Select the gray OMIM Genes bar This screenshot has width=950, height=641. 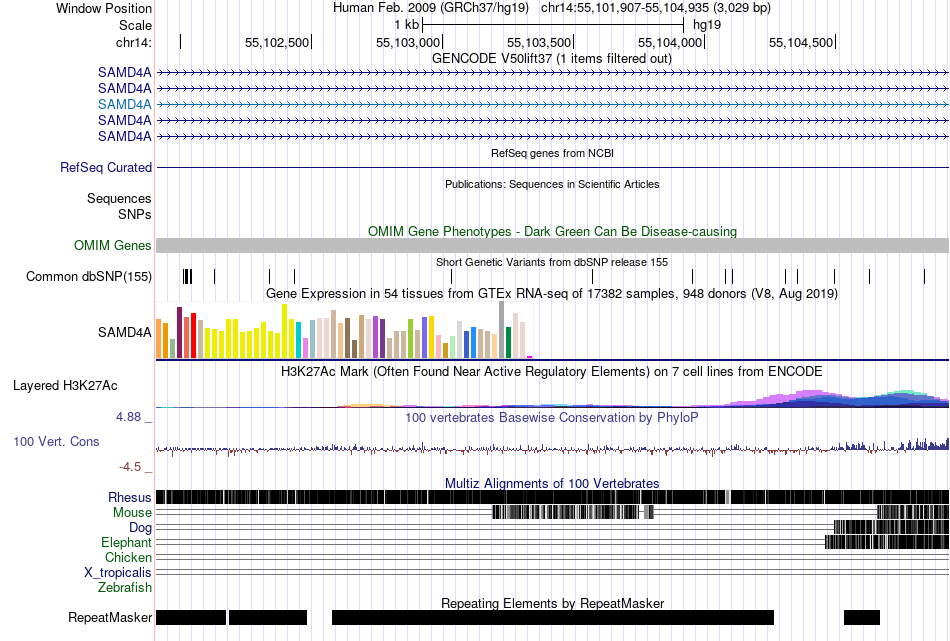(x=553, y=245)
